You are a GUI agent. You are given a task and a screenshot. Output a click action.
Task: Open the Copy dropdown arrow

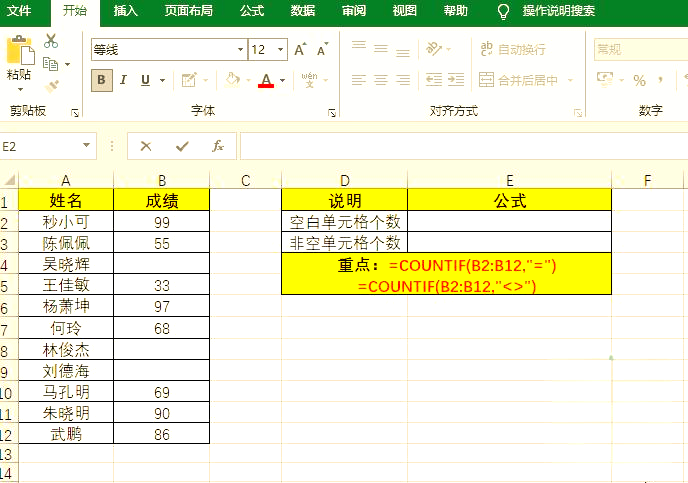click(68, 64)
